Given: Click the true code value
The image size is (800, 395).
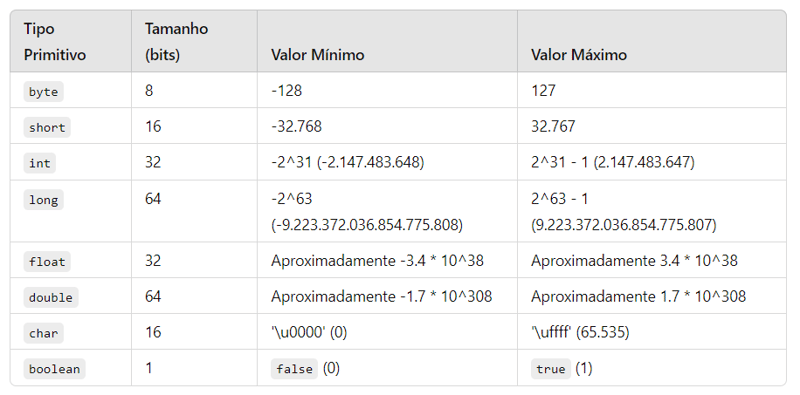Looking at the screenshot, I should 551,369.
